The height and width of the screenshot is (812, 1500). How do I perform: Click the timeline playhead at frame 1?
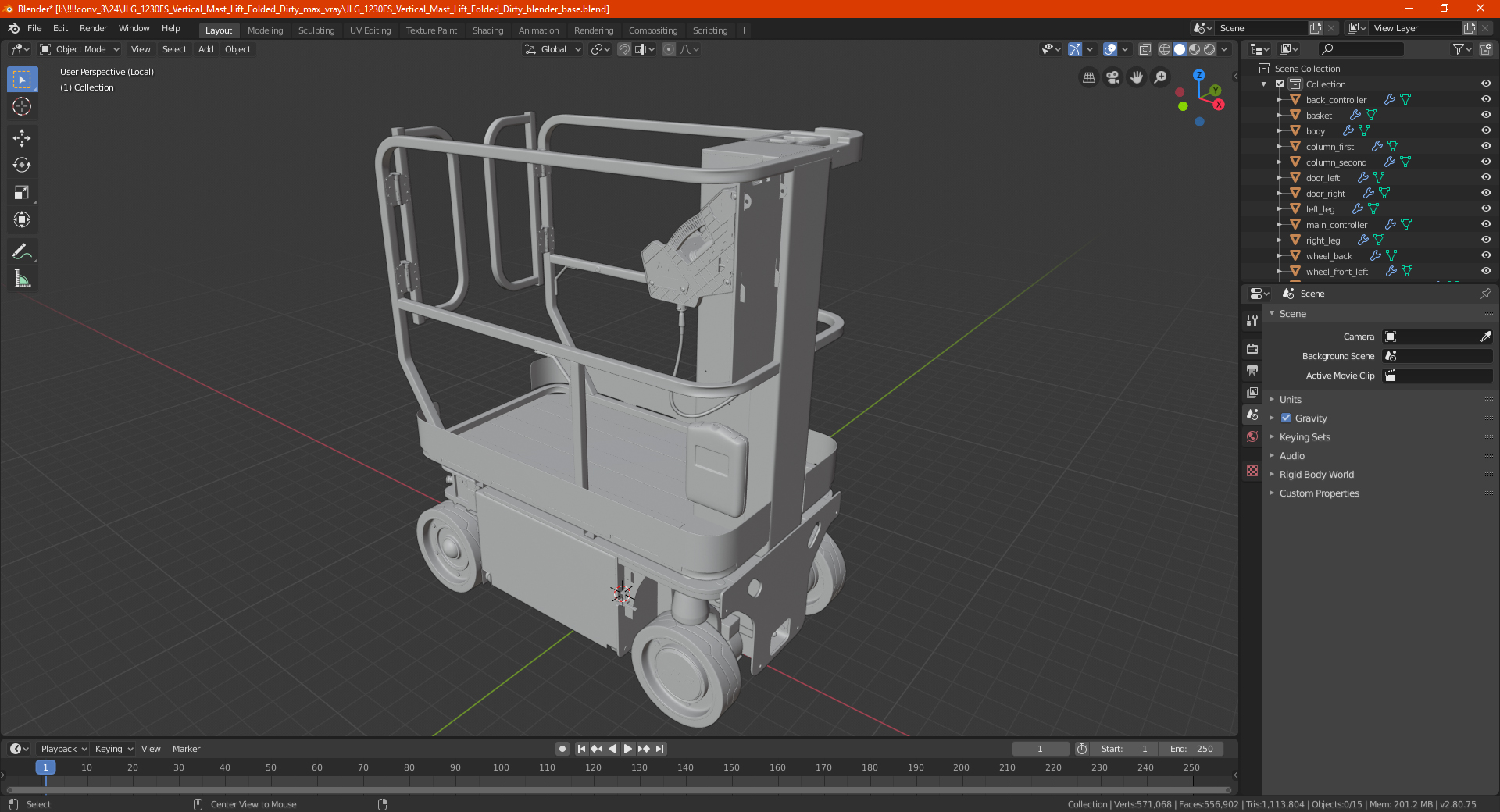[45, 767]
